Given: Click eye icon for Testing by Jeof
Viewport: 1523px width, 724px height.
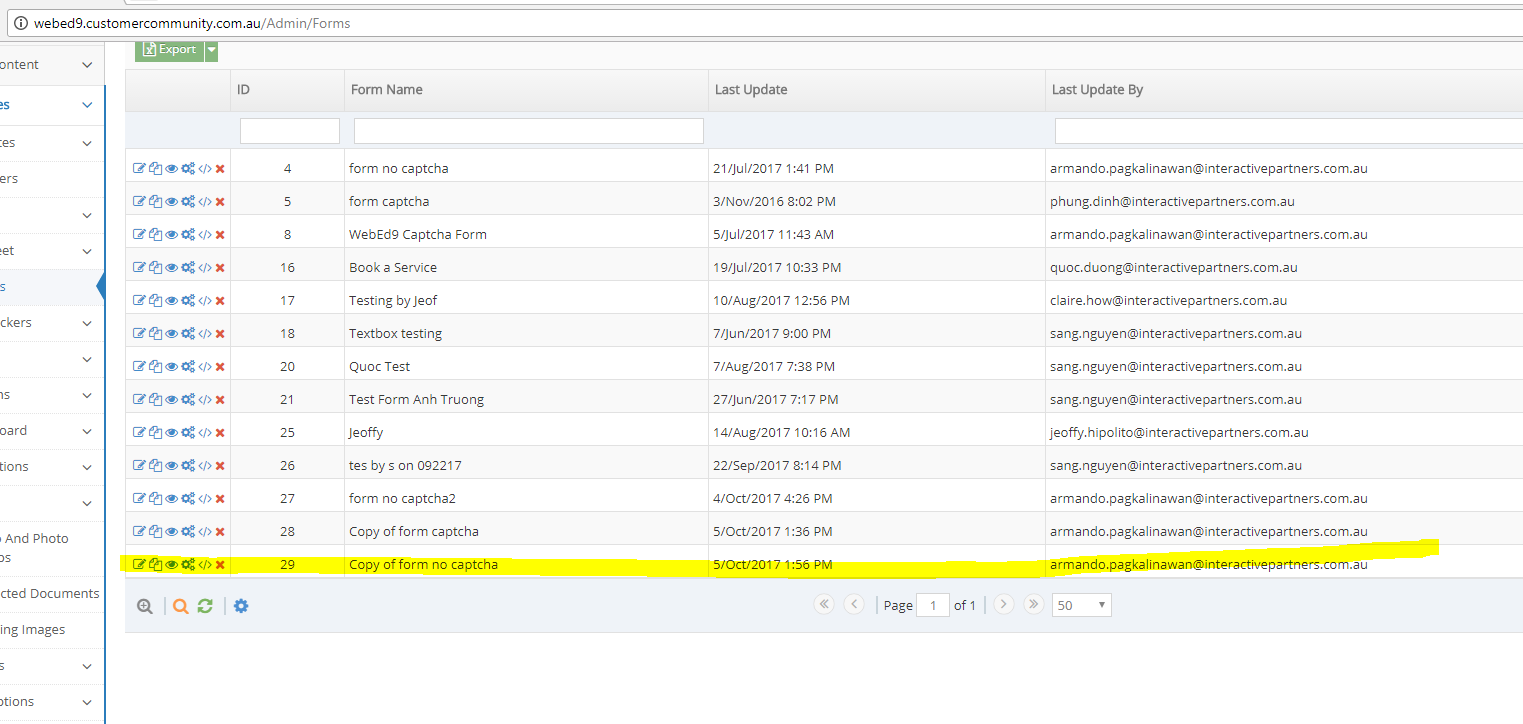Looking at the screenshot, I should tap(171, 301).
